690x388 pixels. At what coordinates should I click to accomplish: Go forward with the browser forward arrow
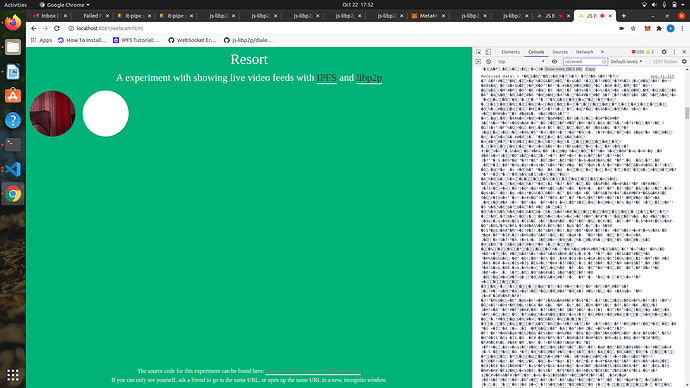[x=45, y=28]
